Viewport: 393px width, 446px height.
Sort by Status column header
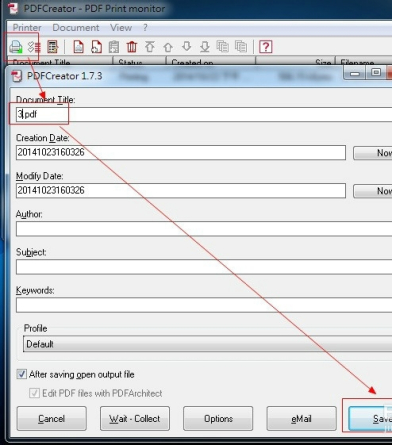point(139,62)
